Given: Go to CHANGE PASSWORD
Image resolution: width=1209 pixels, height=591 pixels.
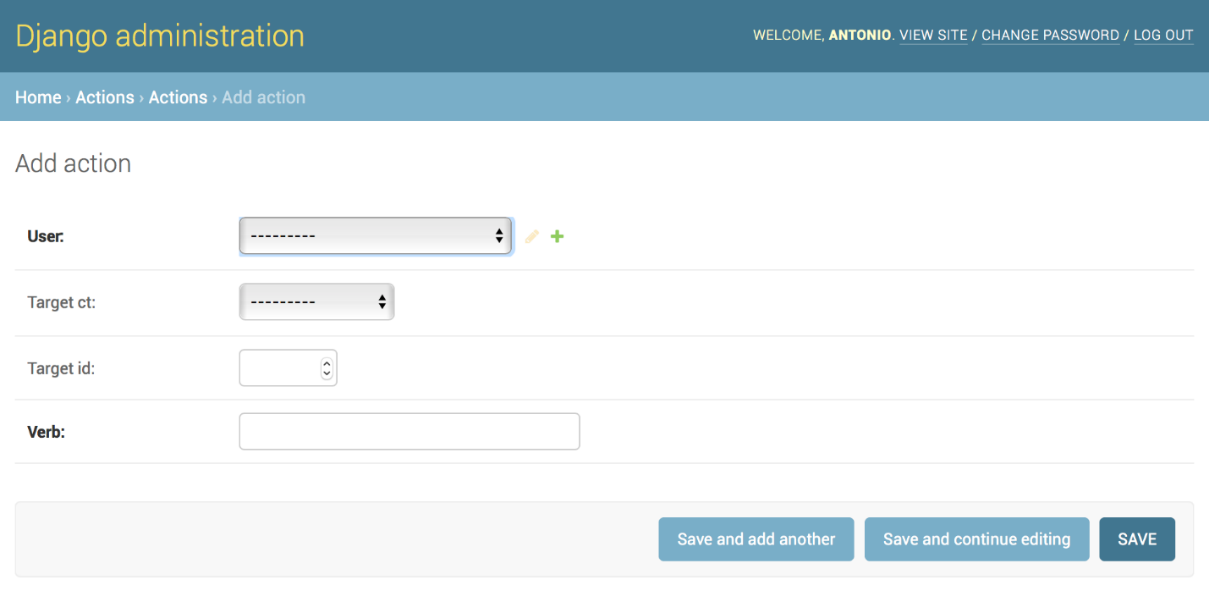Looking at the screenshot, I should 1050,35.
